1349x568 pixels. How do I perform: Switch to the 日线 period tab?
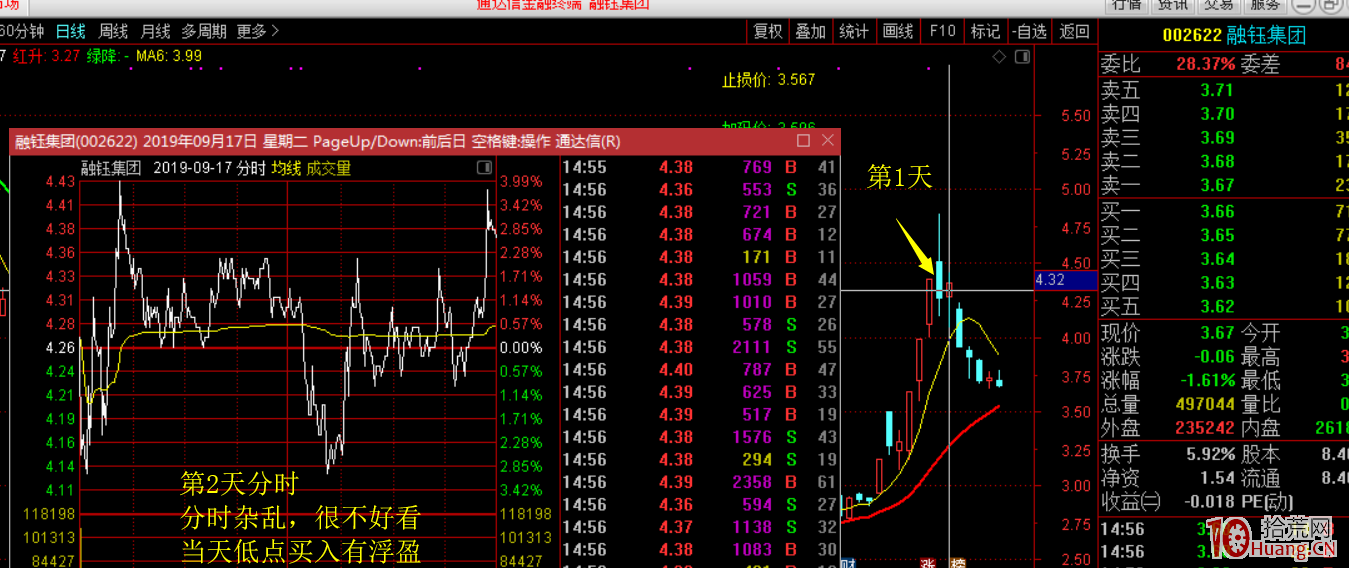(x=70, y=31)
